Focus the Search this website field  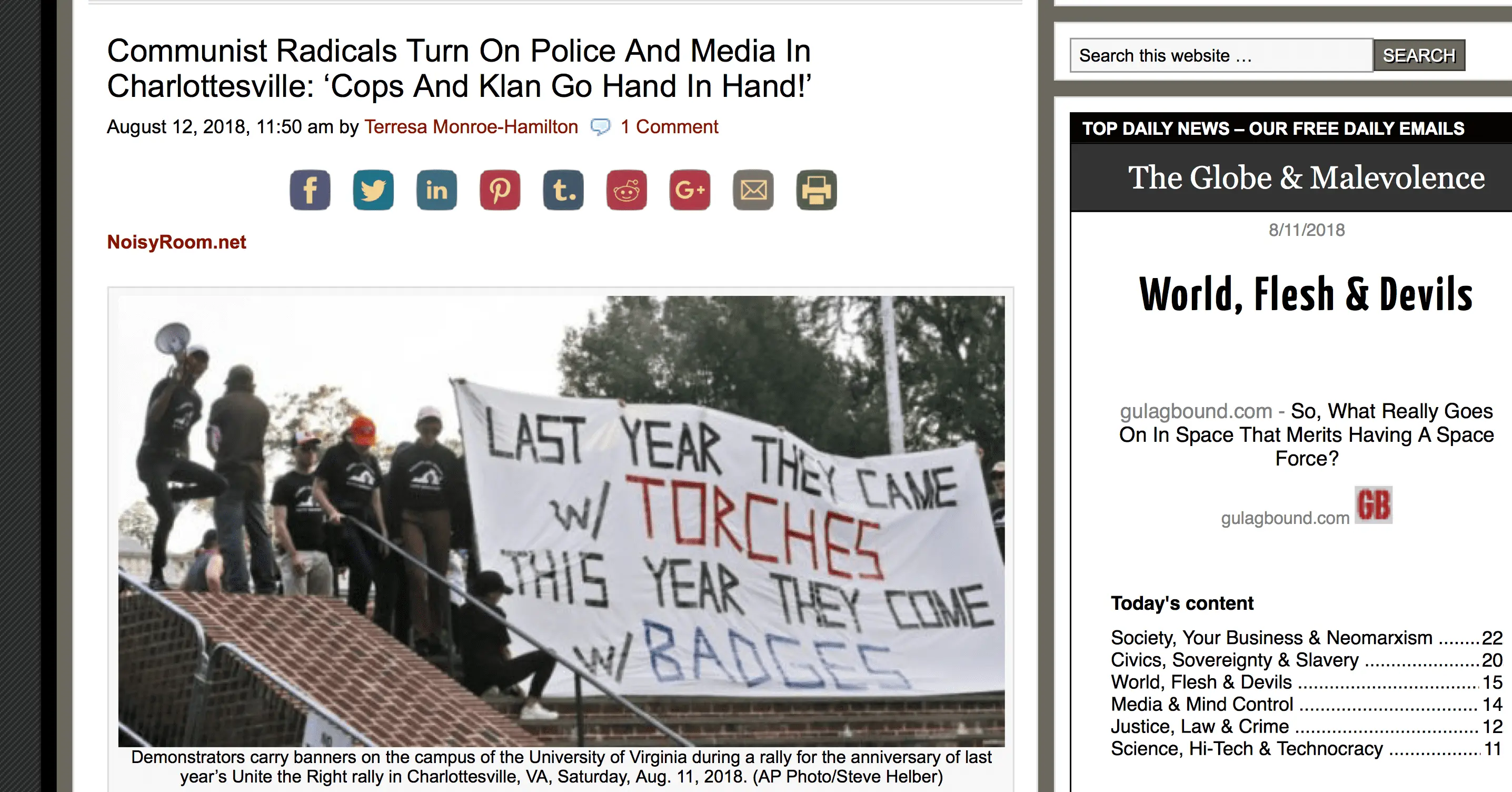tap(1221, 55)
